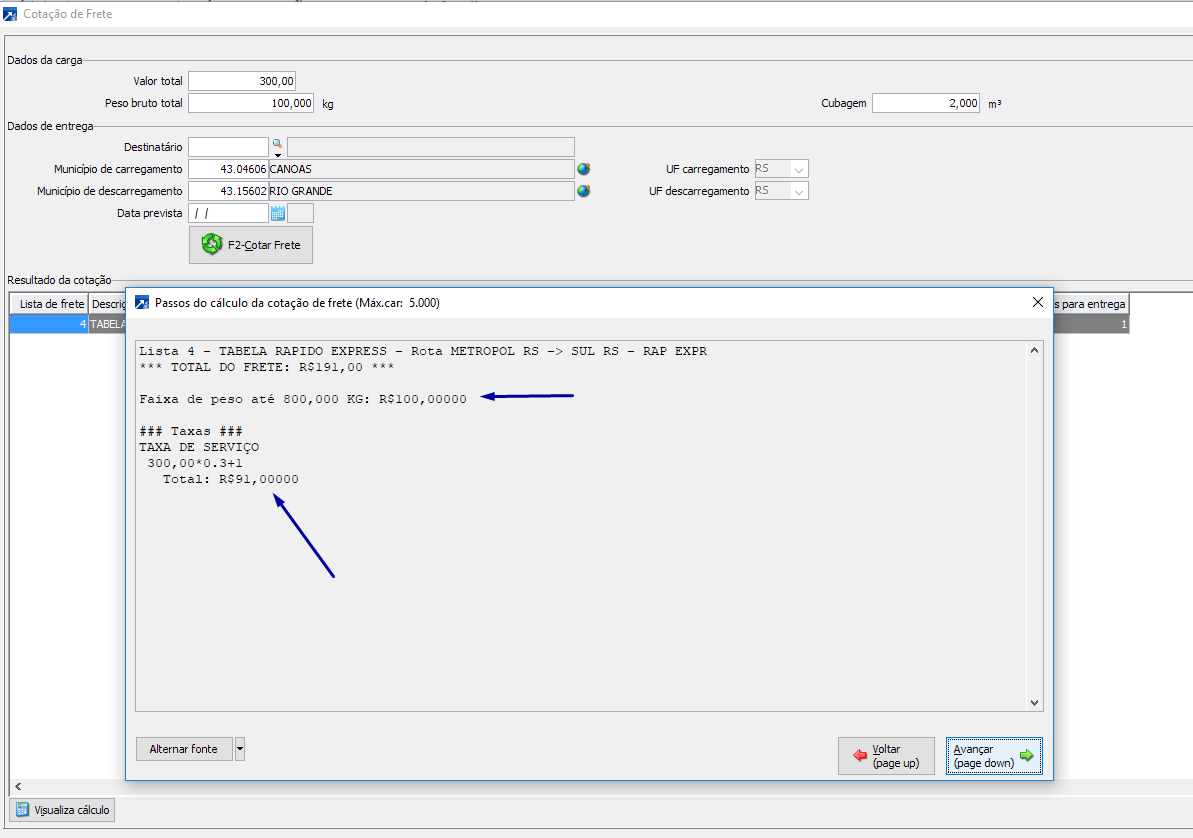This screenshot has height=838, width=1193.
Task: Focus the Peso bruto total field
Action: (251, 103)
